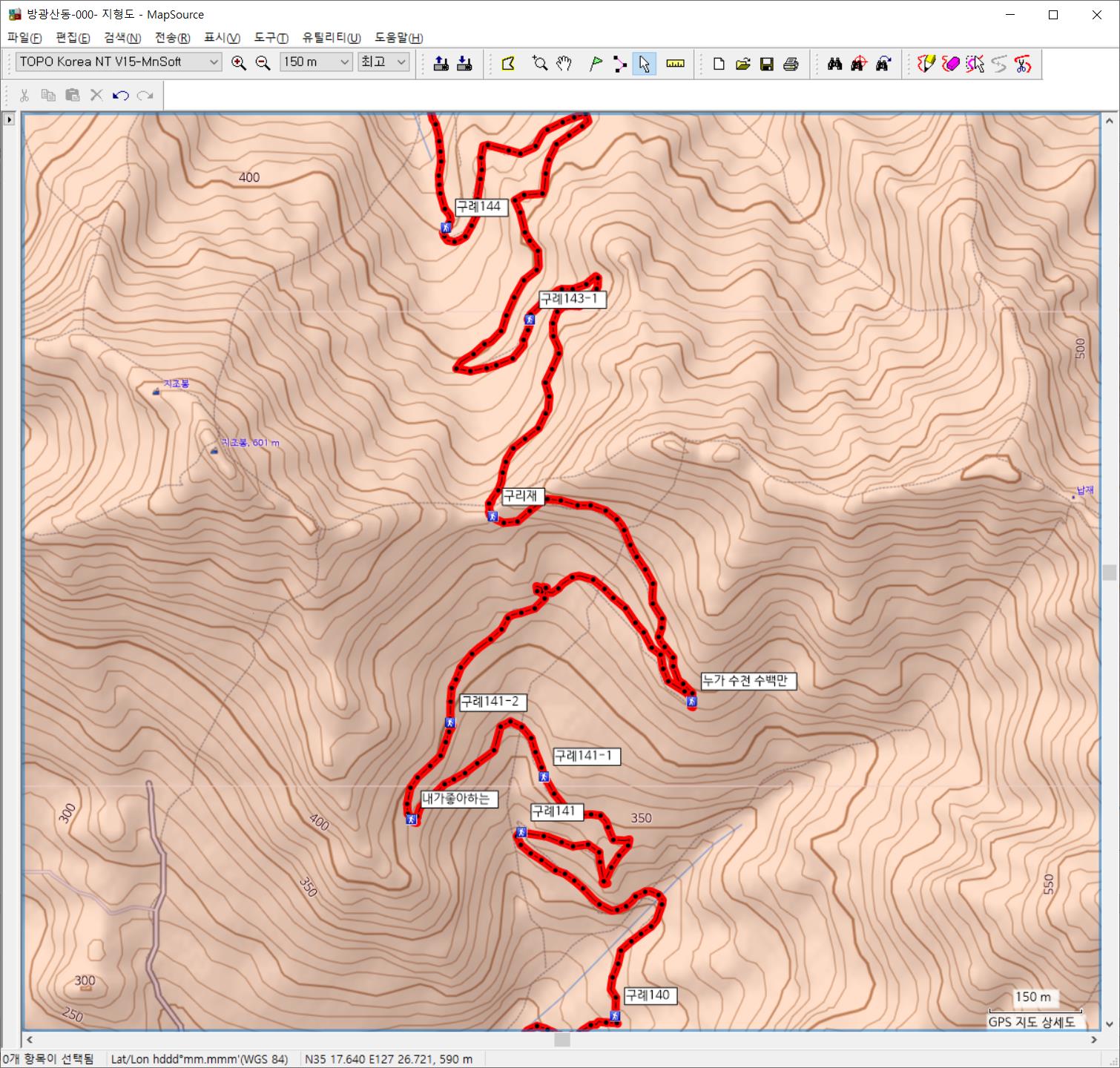The height and width of the screenshot is (1068, 1120).
Task: Open the 150 m zoom scale dropdown
Action: pyautogui.click(x=316, y=62)
